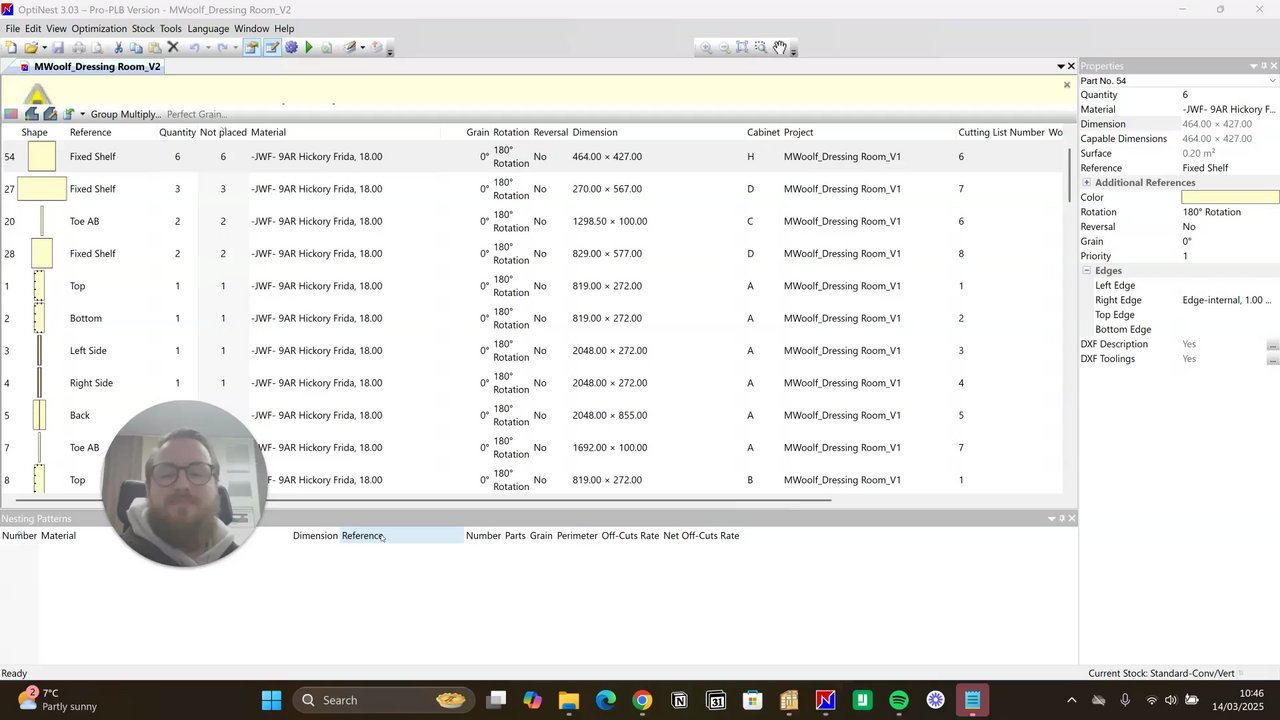Click the blue gear settings icon
Image resolution: width=1280 pixels, height=720 pixels.
[291, 47]
